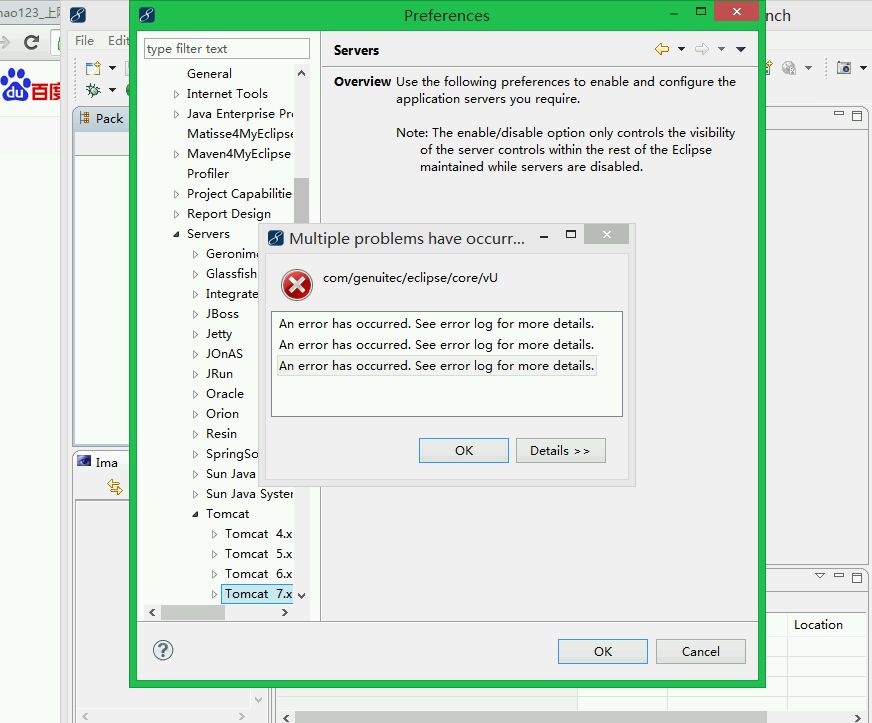This screenshot has height=723, width=872.
Task: Select Profiler in preferences tree
Action: tap(208, 174)
